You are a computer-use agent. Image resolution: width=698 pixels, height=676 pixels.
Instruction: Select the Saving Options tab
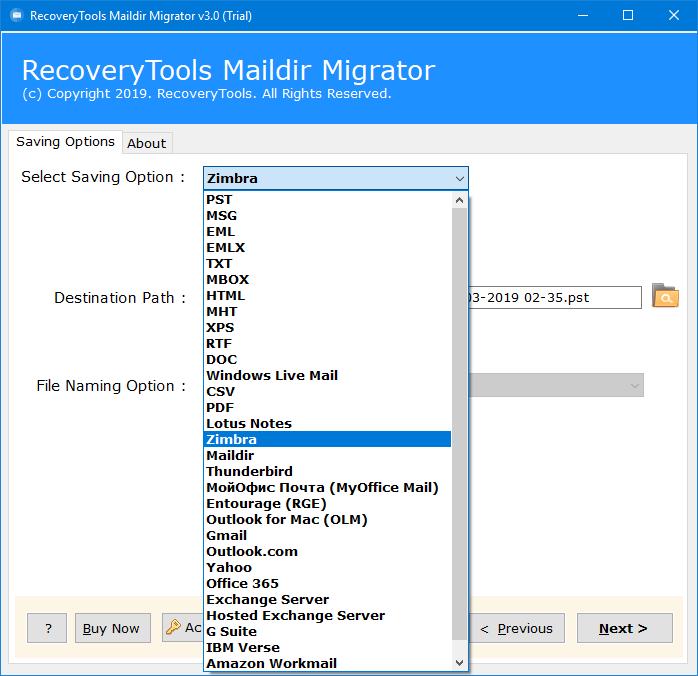65,142
